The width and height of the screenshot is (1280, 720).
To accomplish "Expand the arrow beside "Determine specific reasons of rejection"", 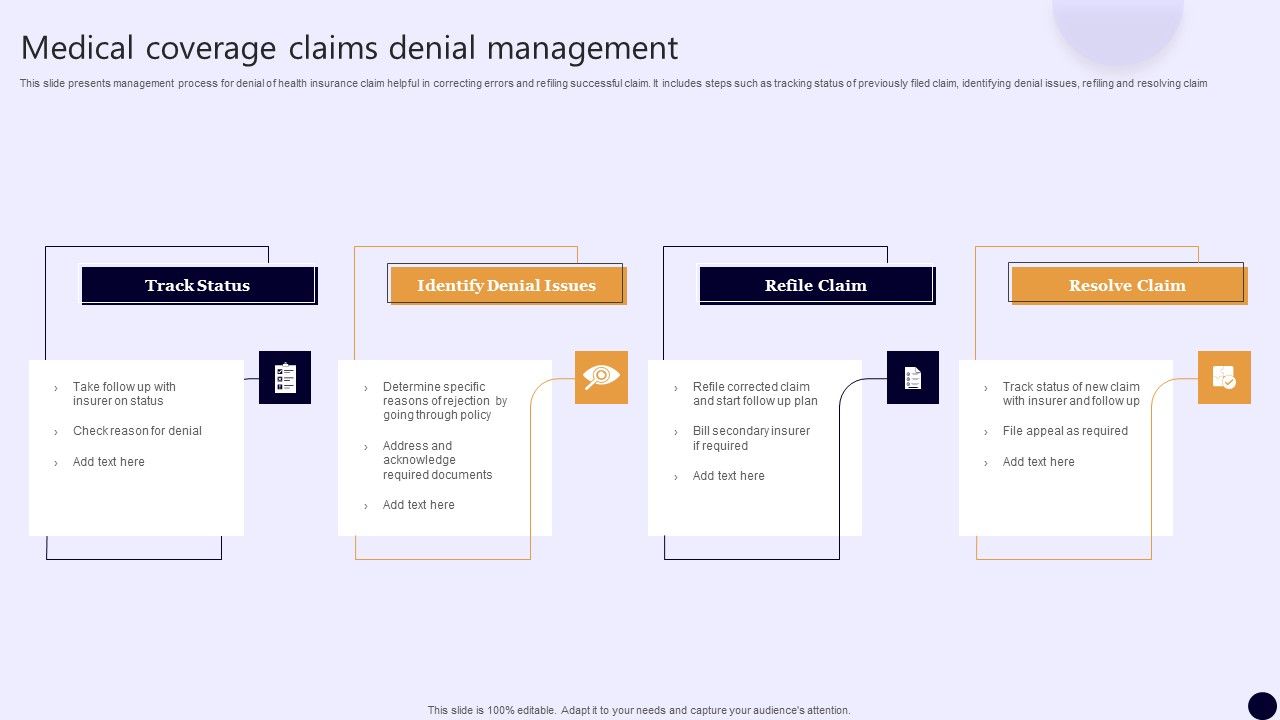I will [368, 387].
